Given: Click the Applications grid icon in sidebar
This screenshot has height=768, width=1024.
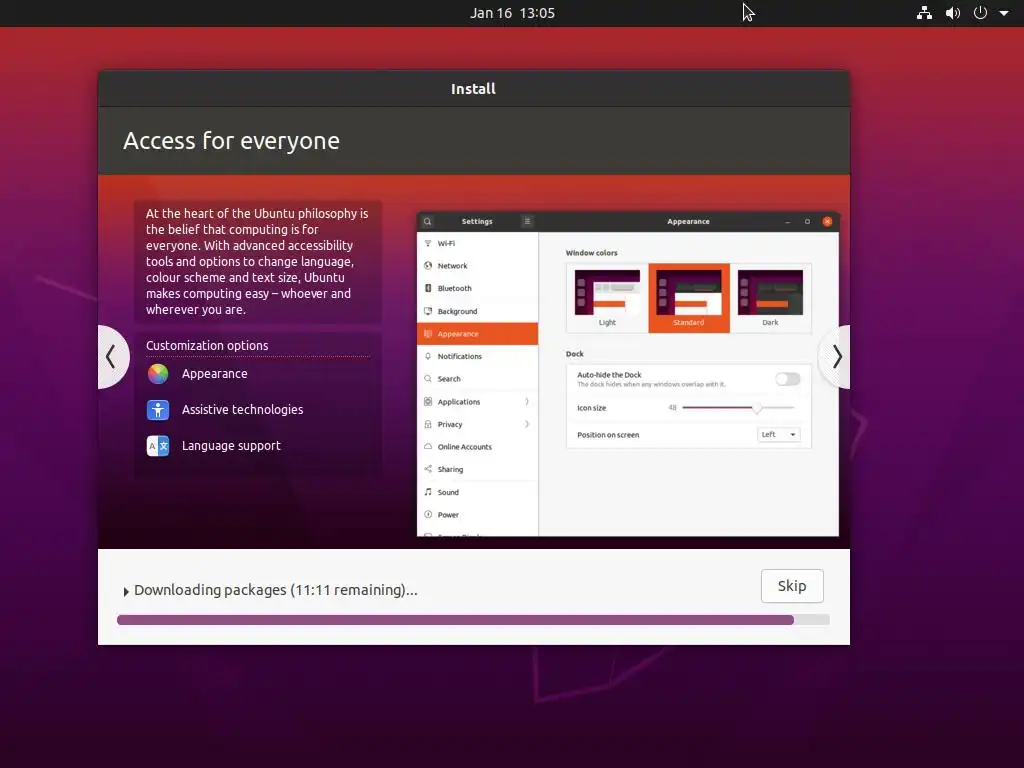Looking at the screenshot, I should click(x=428, y=402).
